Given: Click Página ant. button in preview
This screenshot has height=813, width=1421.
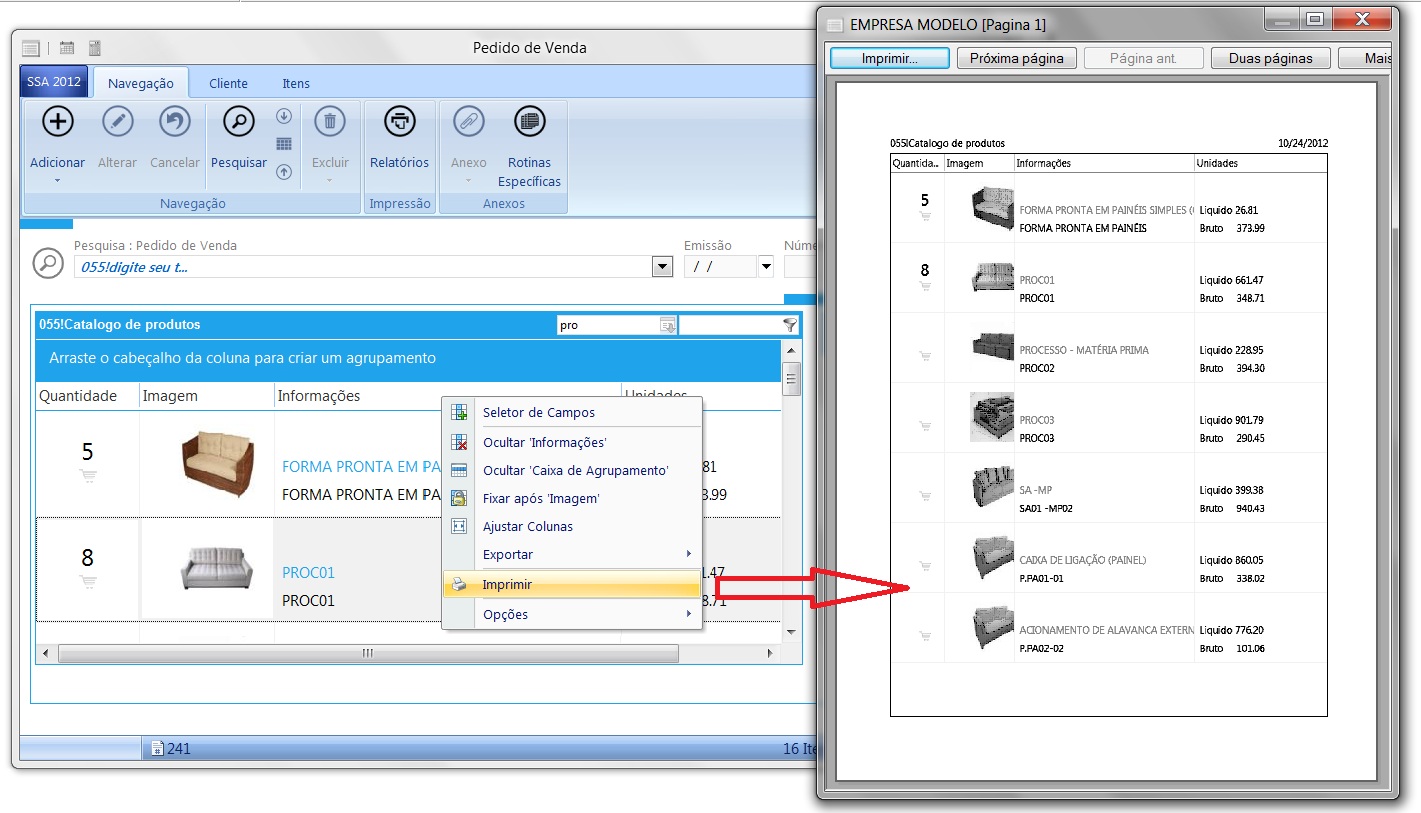Looking at the screenshot, I should [x=1143, y=58].
